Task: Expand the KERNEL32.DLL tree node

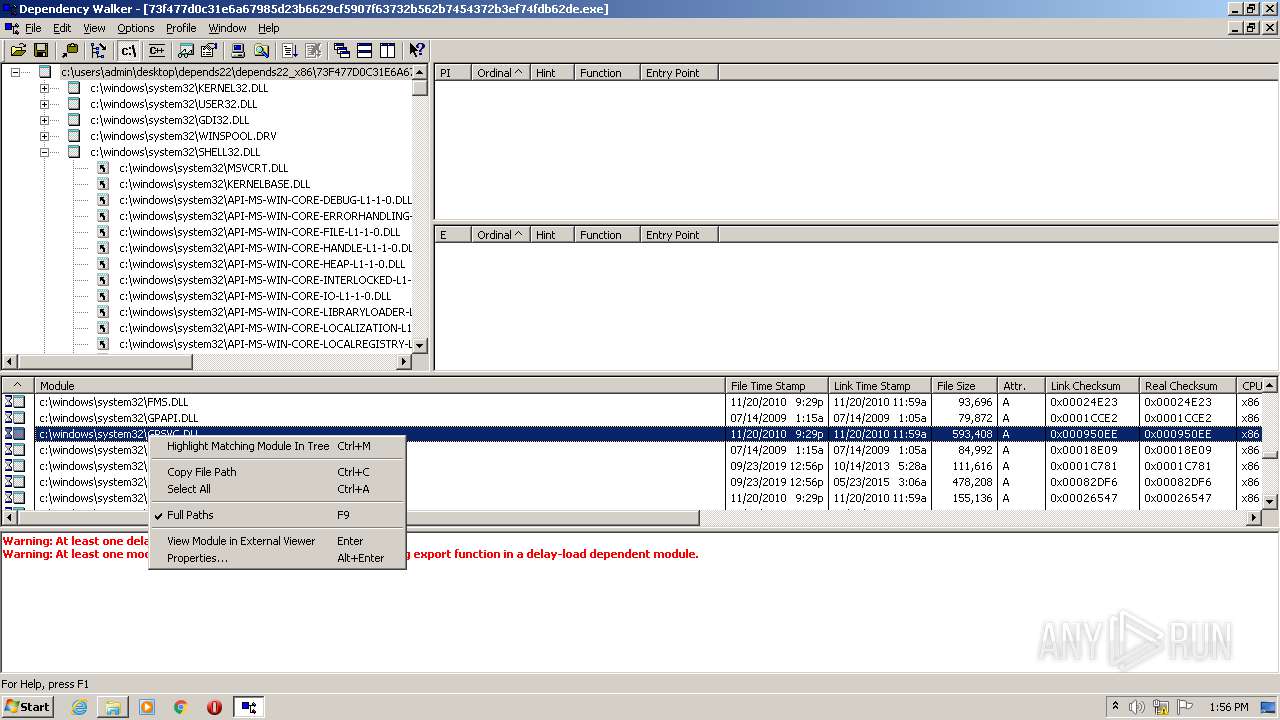Action: click(44, 88)
